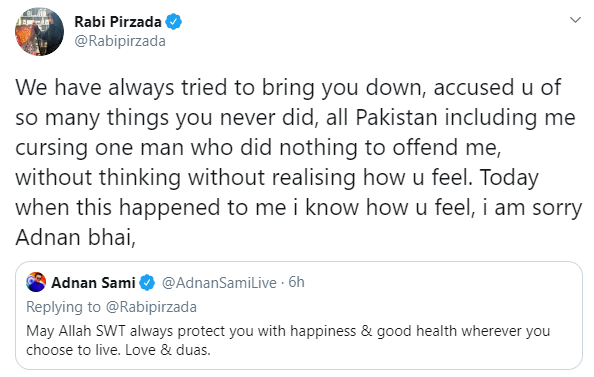Screen dimensions: 594x377
Task: Open Rabi Pirzada's profile picture
Action: point(39,32)
